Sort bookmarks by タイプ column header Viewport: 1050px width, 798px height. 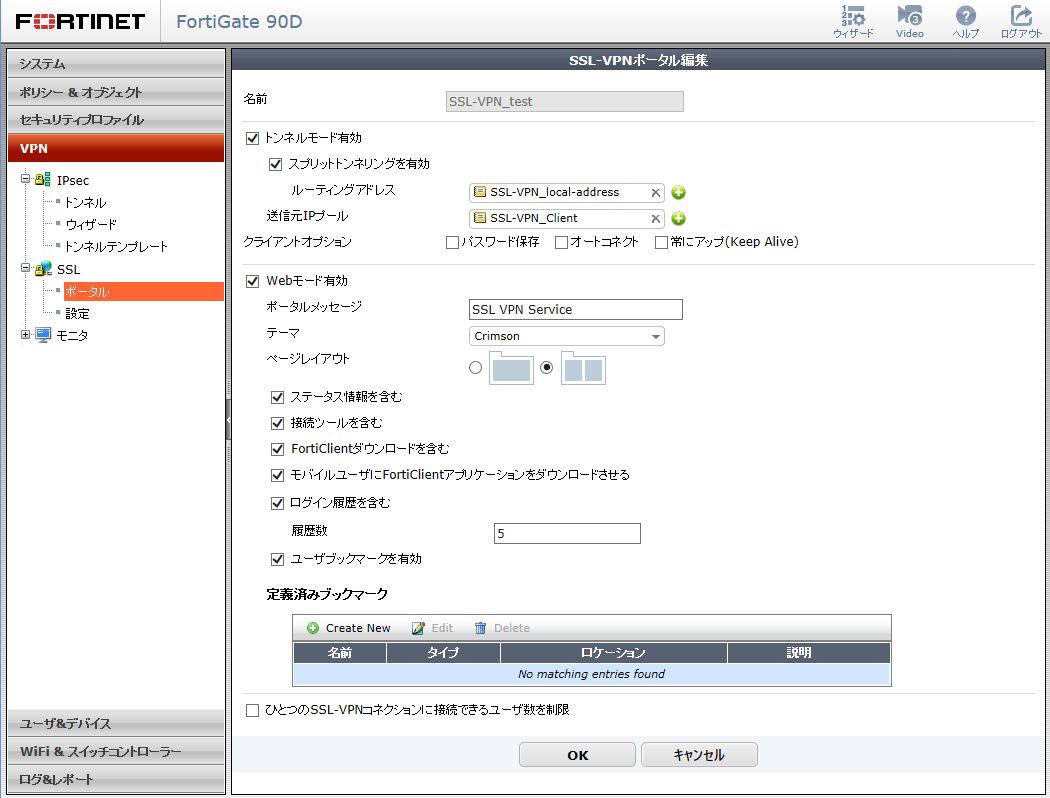443,653
